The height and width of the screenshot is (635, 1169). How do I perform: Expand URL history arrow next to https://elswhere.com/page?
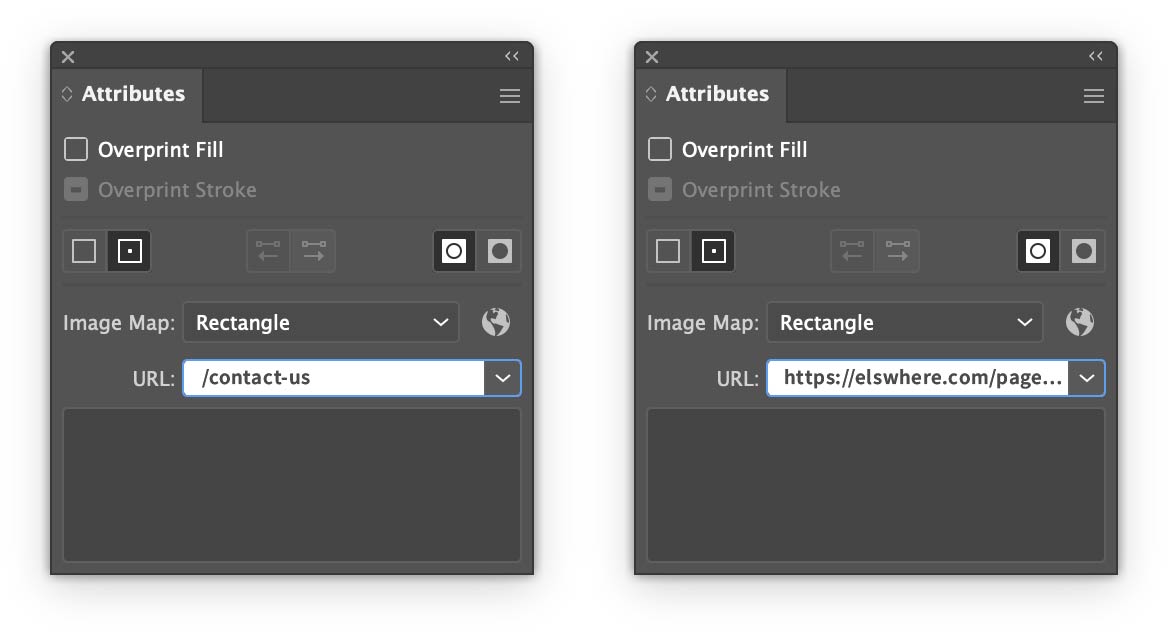(x=1087, y=378)
